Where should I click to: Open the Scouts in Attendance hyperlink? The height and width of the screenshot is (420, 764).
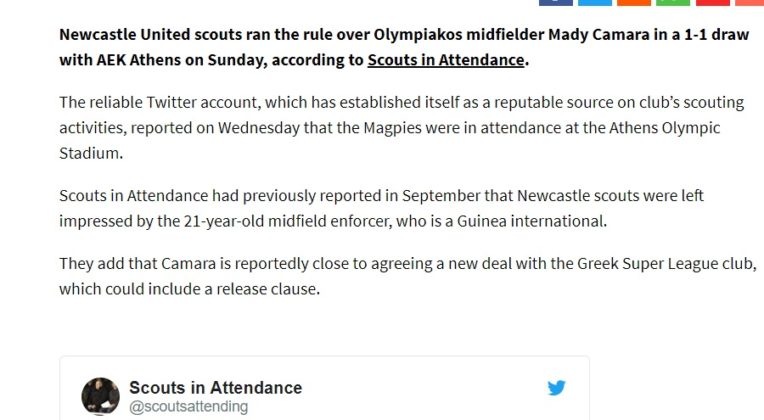pos(445,60)
